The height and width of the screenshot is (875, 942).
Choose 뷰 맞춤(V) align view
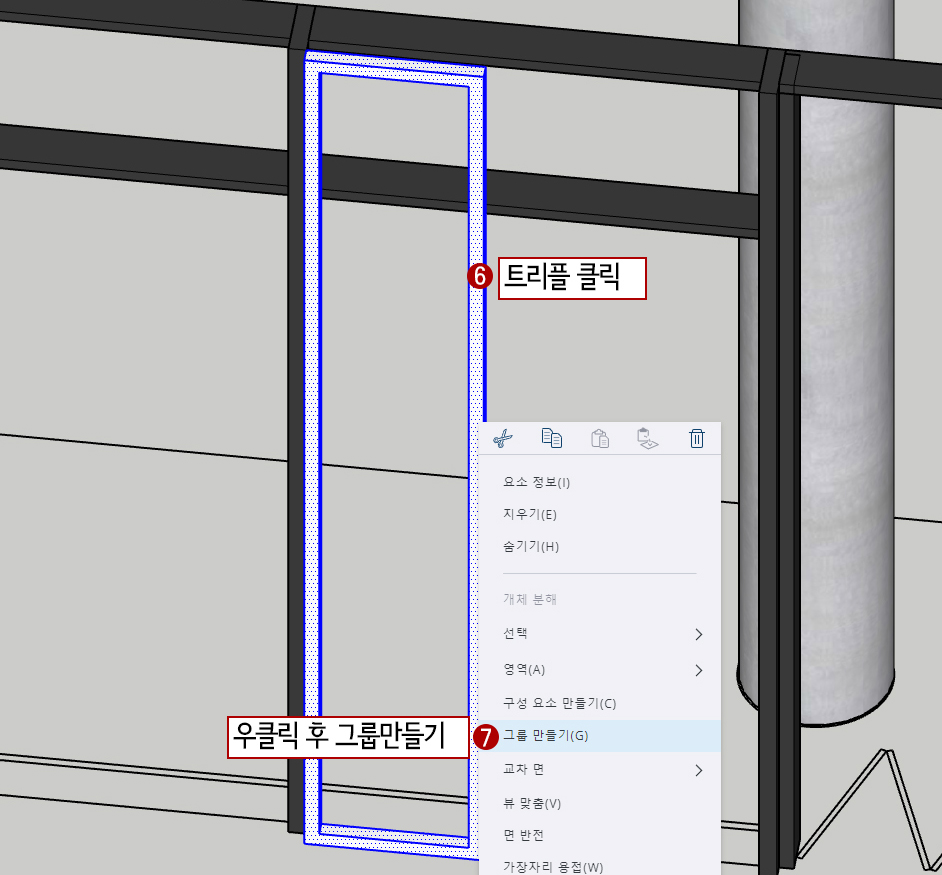600,803
